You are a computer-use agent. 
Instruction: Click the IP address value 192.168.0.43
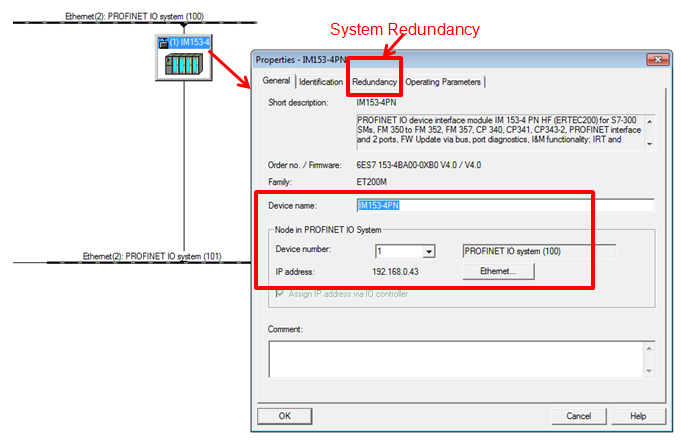[x=395, y=272]
